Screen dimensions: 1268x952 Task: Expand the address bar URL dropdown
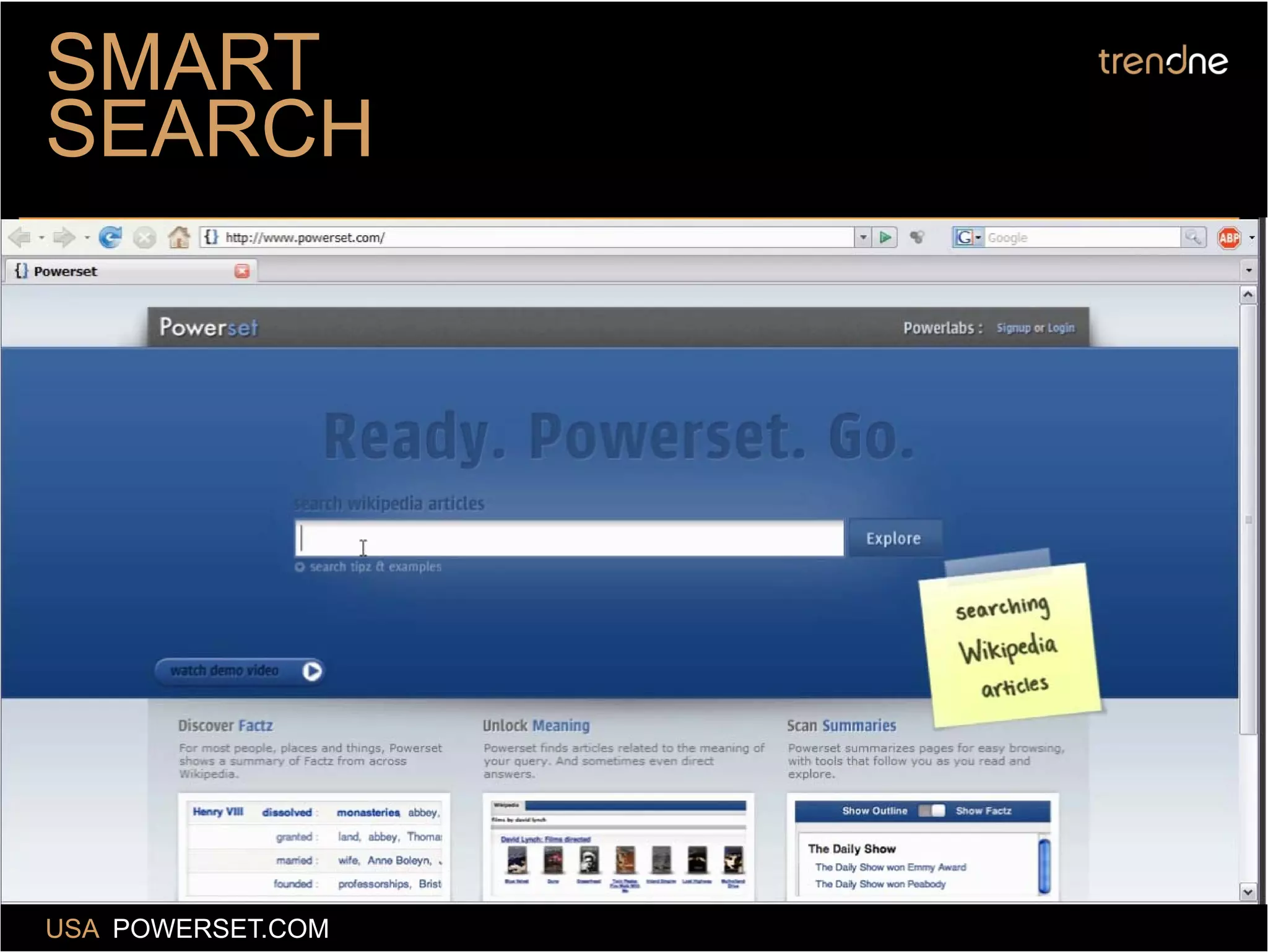[x=863, y=237]
